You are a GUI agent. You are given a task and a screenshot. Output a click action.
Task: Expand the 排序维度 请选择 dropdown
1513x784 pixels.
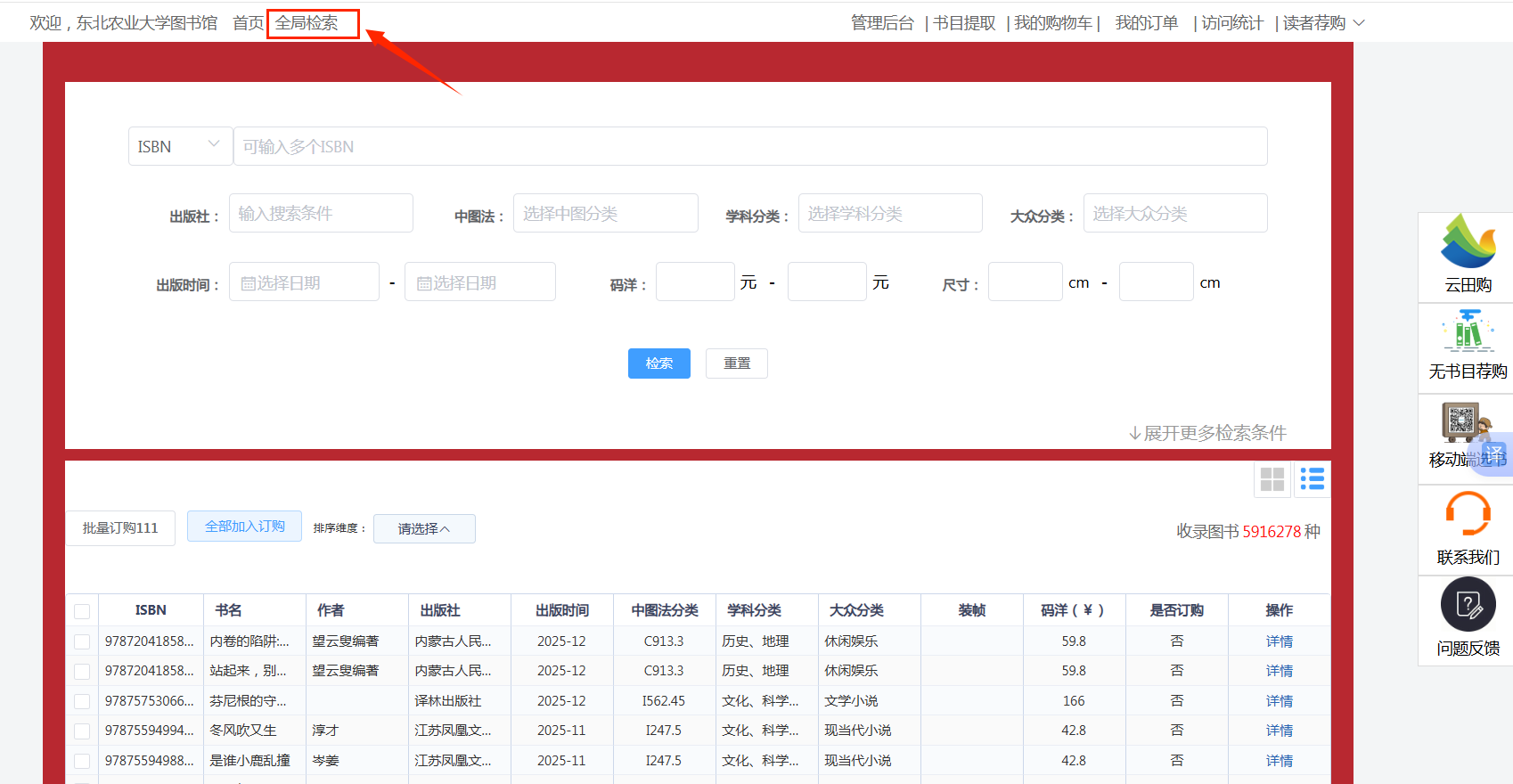[x=424, y=528]
